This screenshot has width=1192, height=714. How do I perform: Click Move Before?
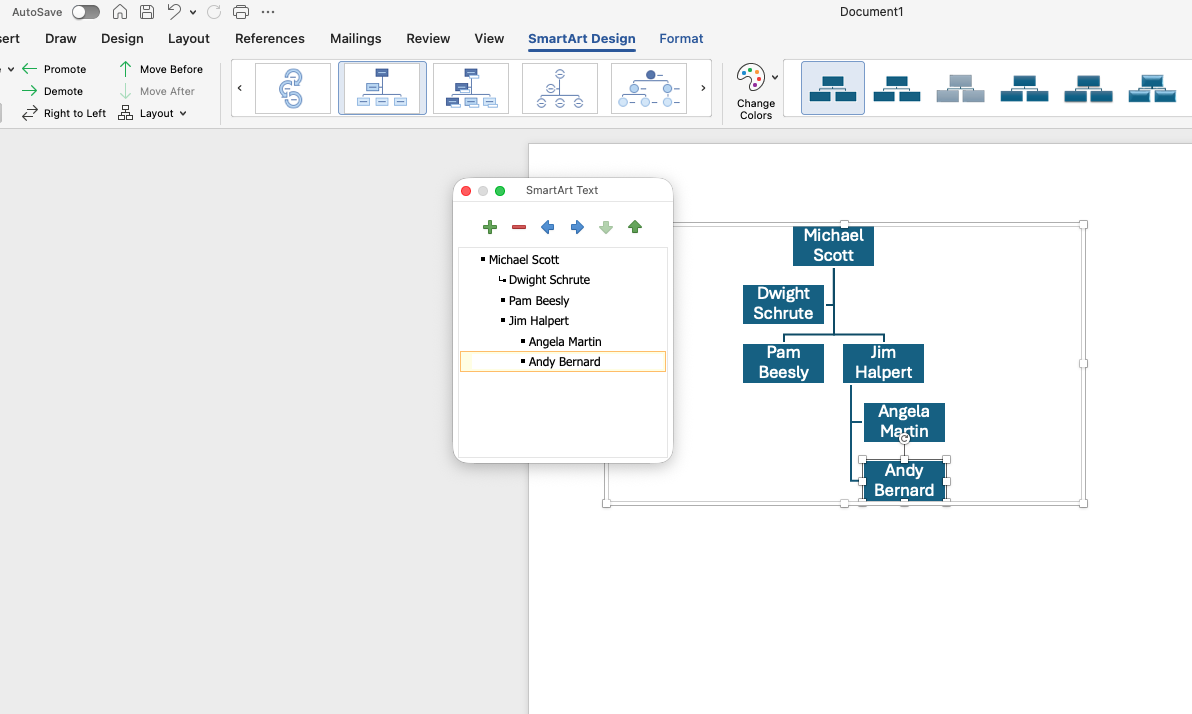(x=160, y=69)
